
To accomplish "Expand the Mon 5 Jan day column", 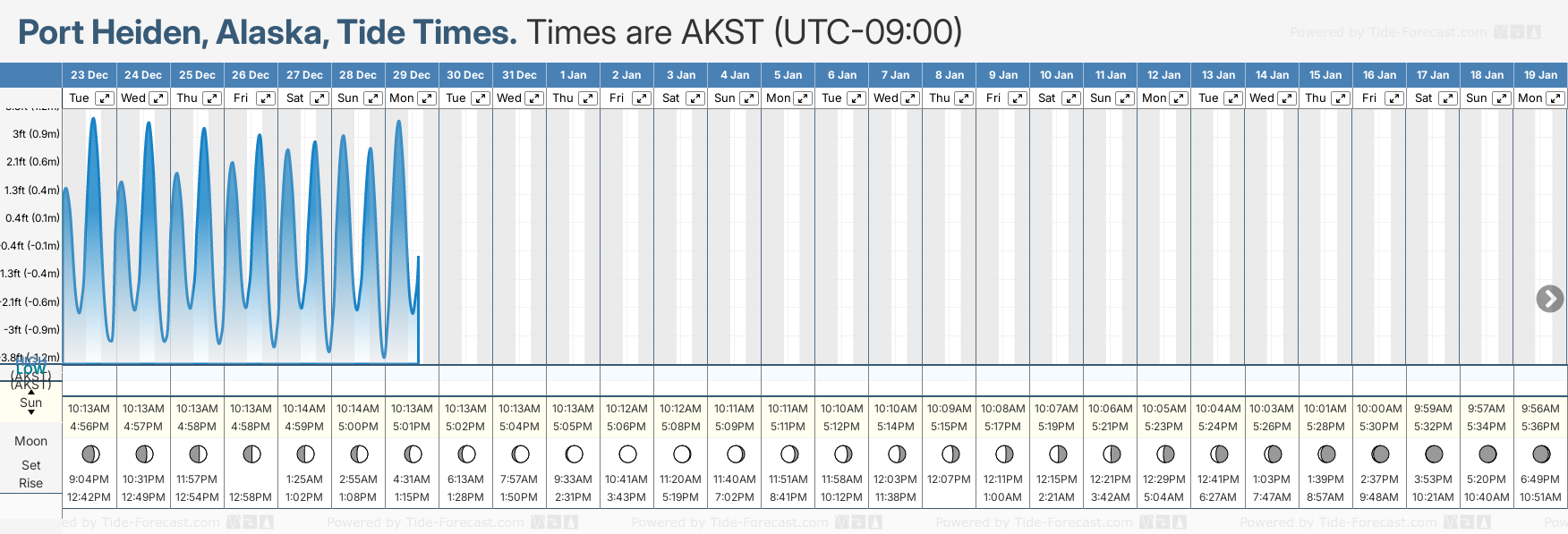I will [803, 98].
